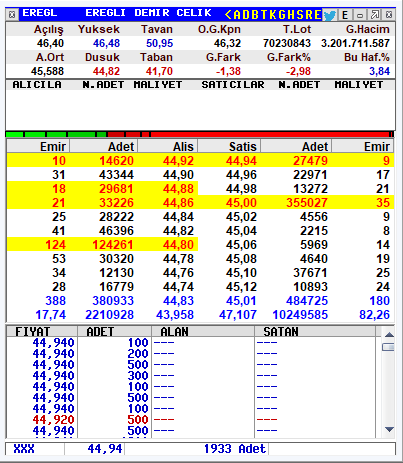Click the SATICILAR header
The image size is (403, 463).
[x=233, y=85]
